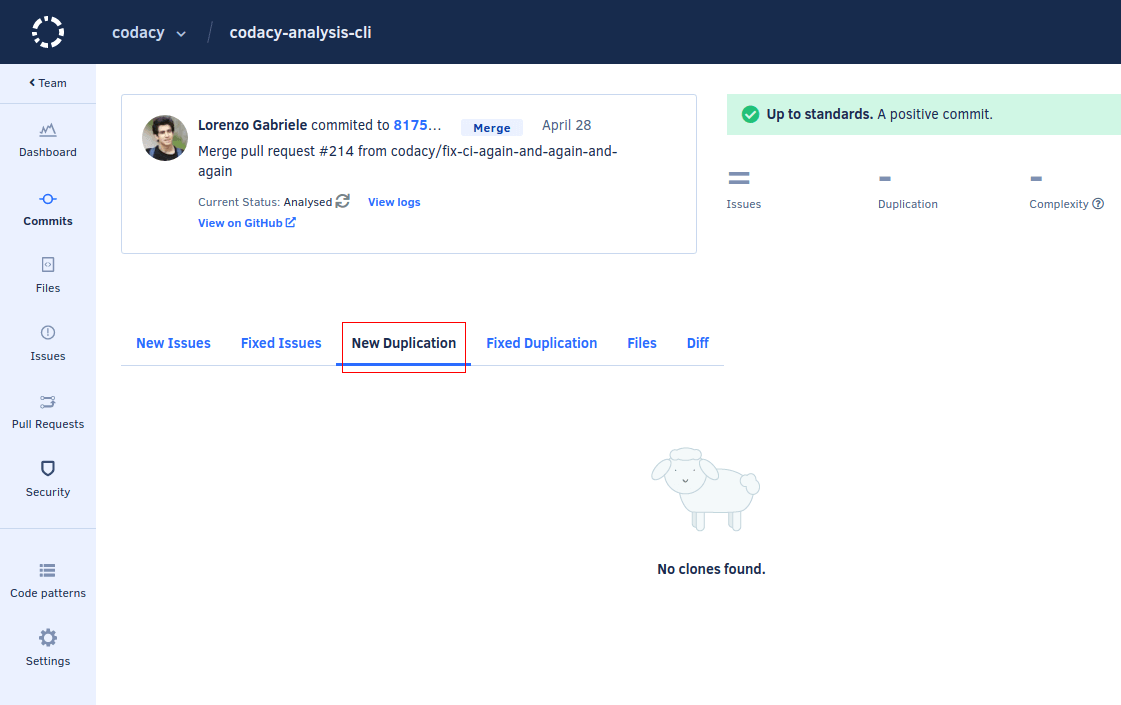Click the 8175 commit hash link
Screen dimensions: 1121x705
coord(417,125)
